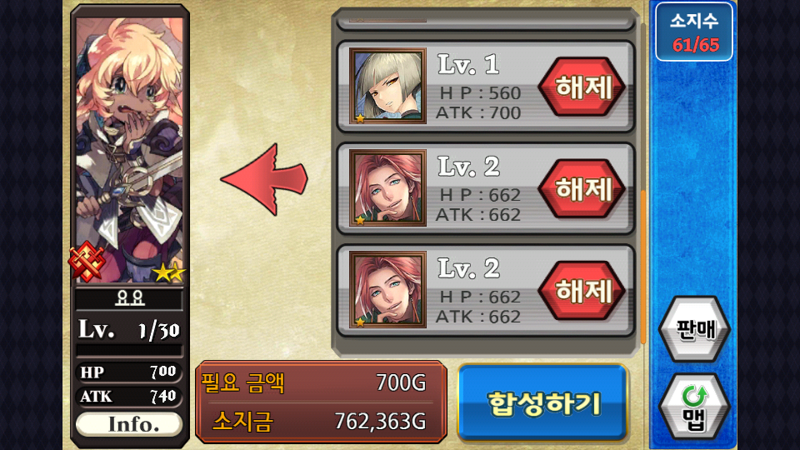Image resolution: width=800 pixels, height=450 pixels.
Task: Click the experience bar below Lv. 1/30
Action: 129,350
